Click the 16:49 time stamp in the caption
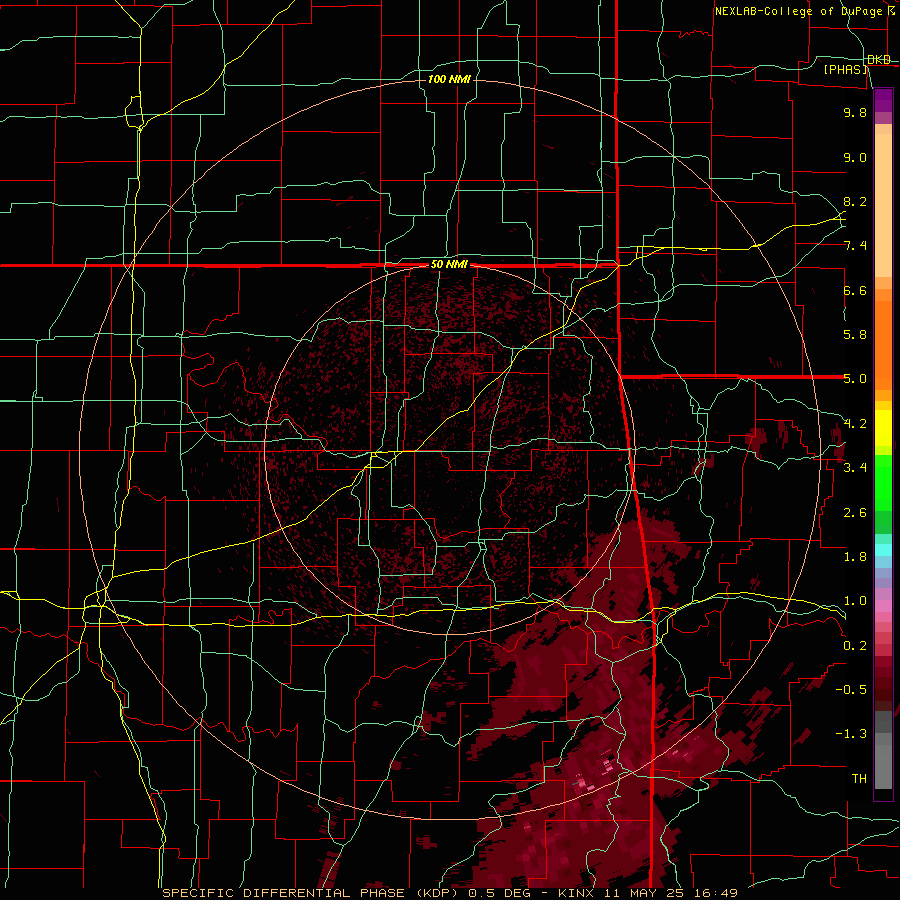This screenshot has height=900, width=900. (717, 893)
